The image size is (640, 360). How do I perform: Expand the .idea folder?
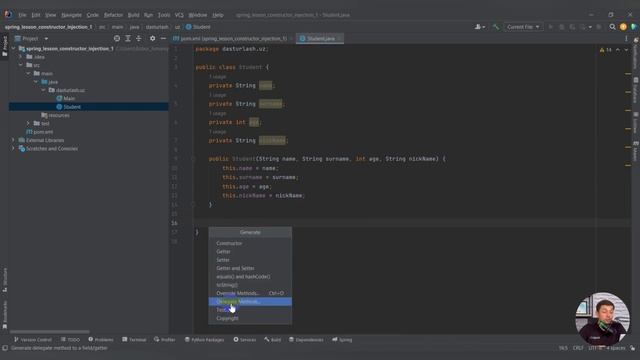[21, 57]
